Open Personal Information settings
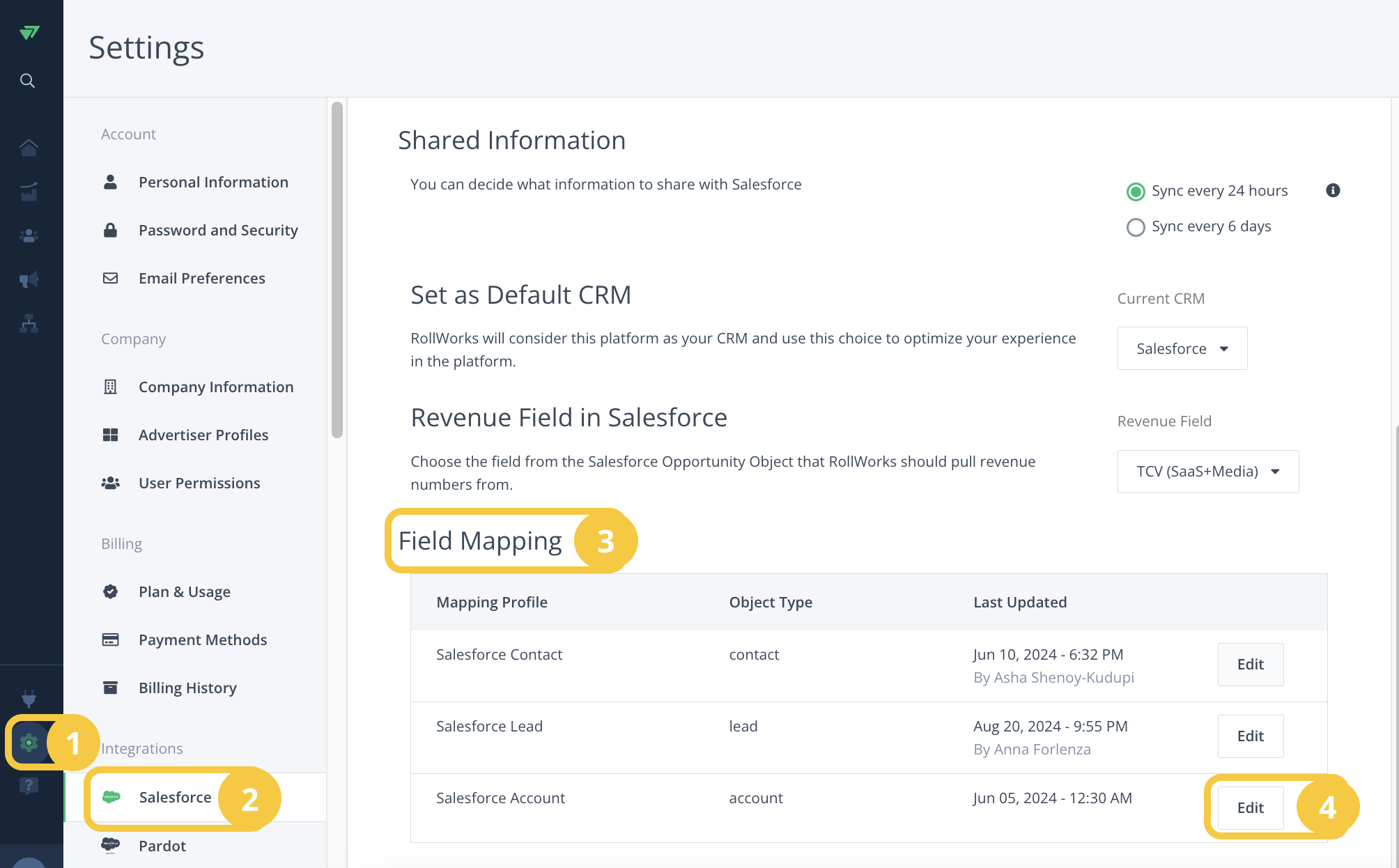 [x=213, y=182]
